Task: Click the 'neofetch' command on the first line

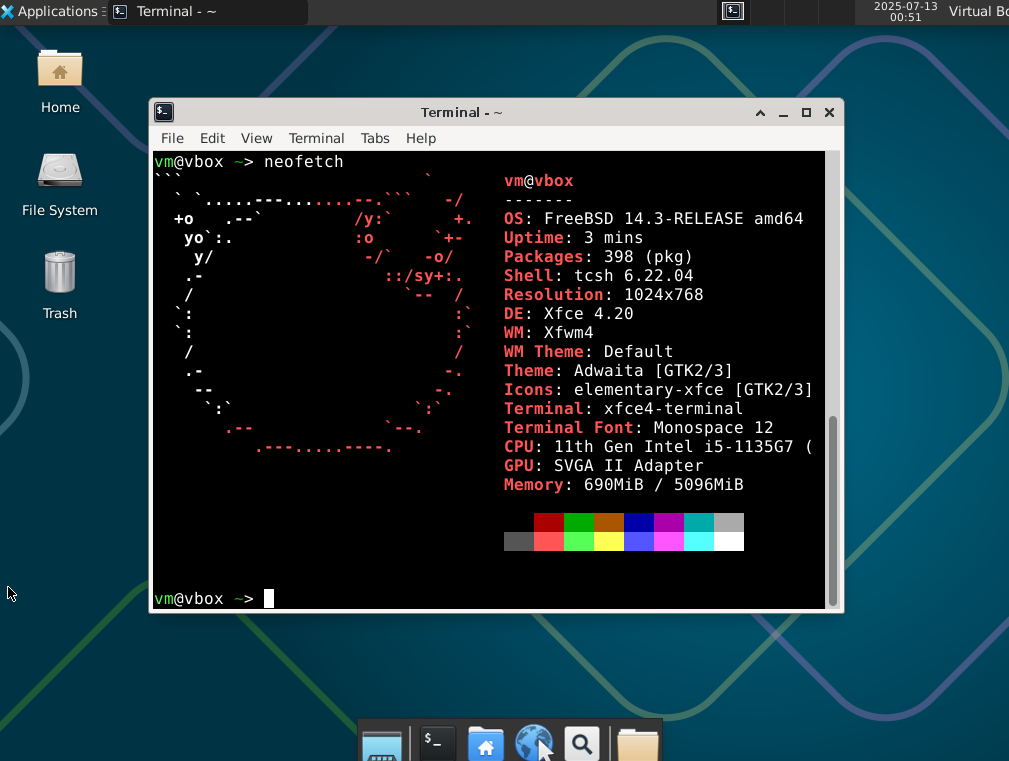Action: tap(304, 161)
